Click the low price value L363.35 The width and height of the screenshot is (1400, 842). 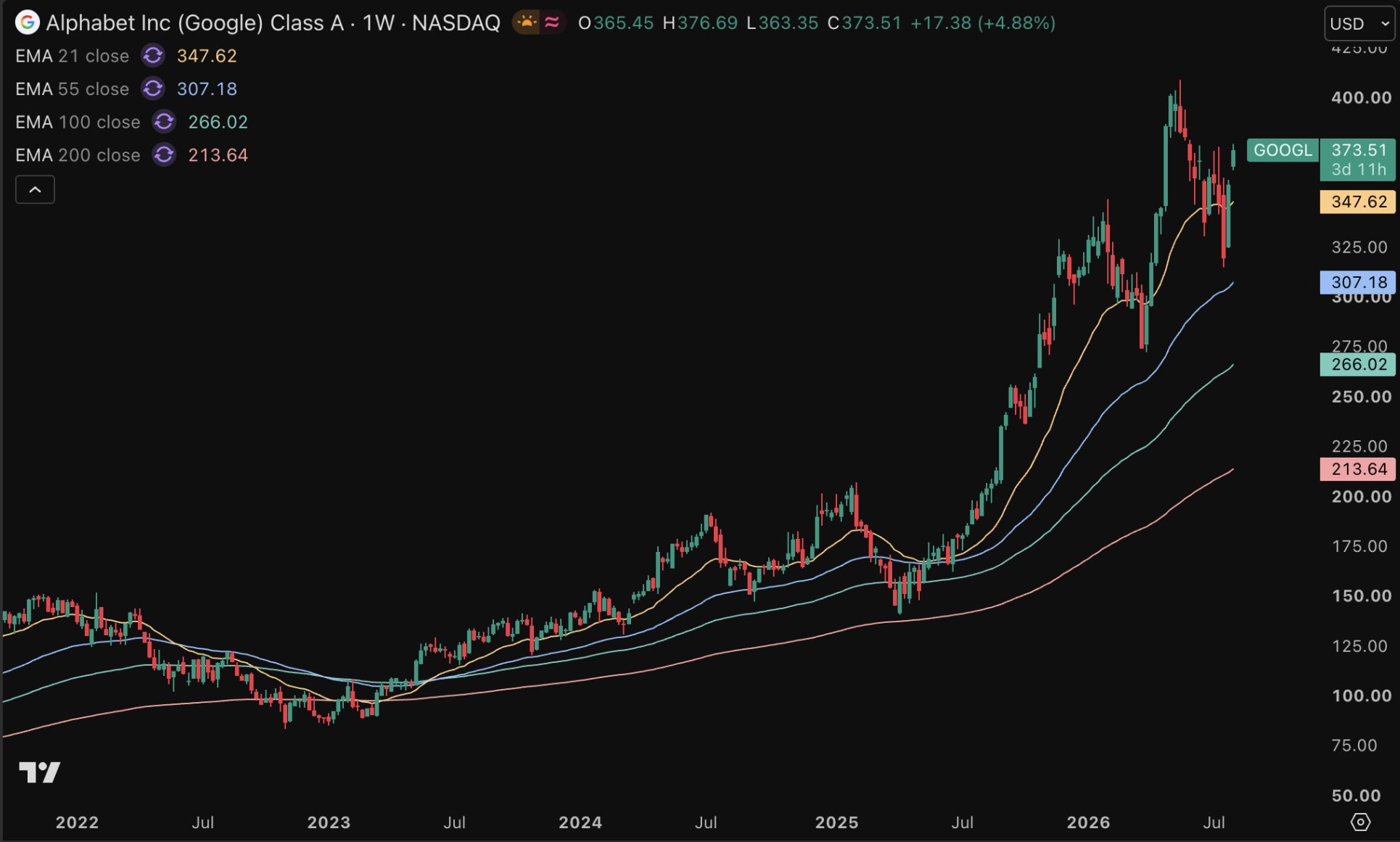point(783,23)
